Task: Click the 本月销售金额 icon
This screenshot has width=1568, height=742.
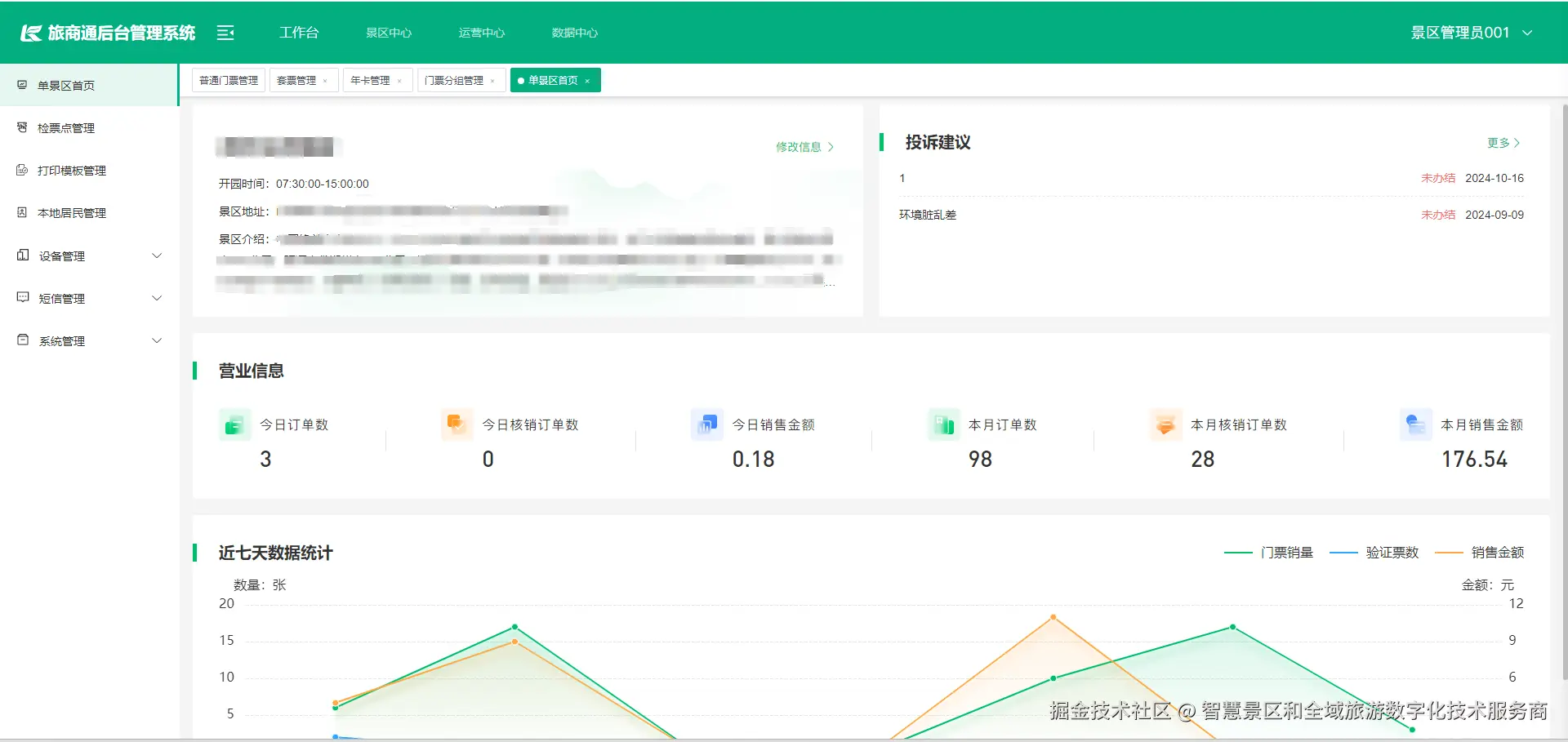Action: pyautogui.click(x=1414, y=424)
